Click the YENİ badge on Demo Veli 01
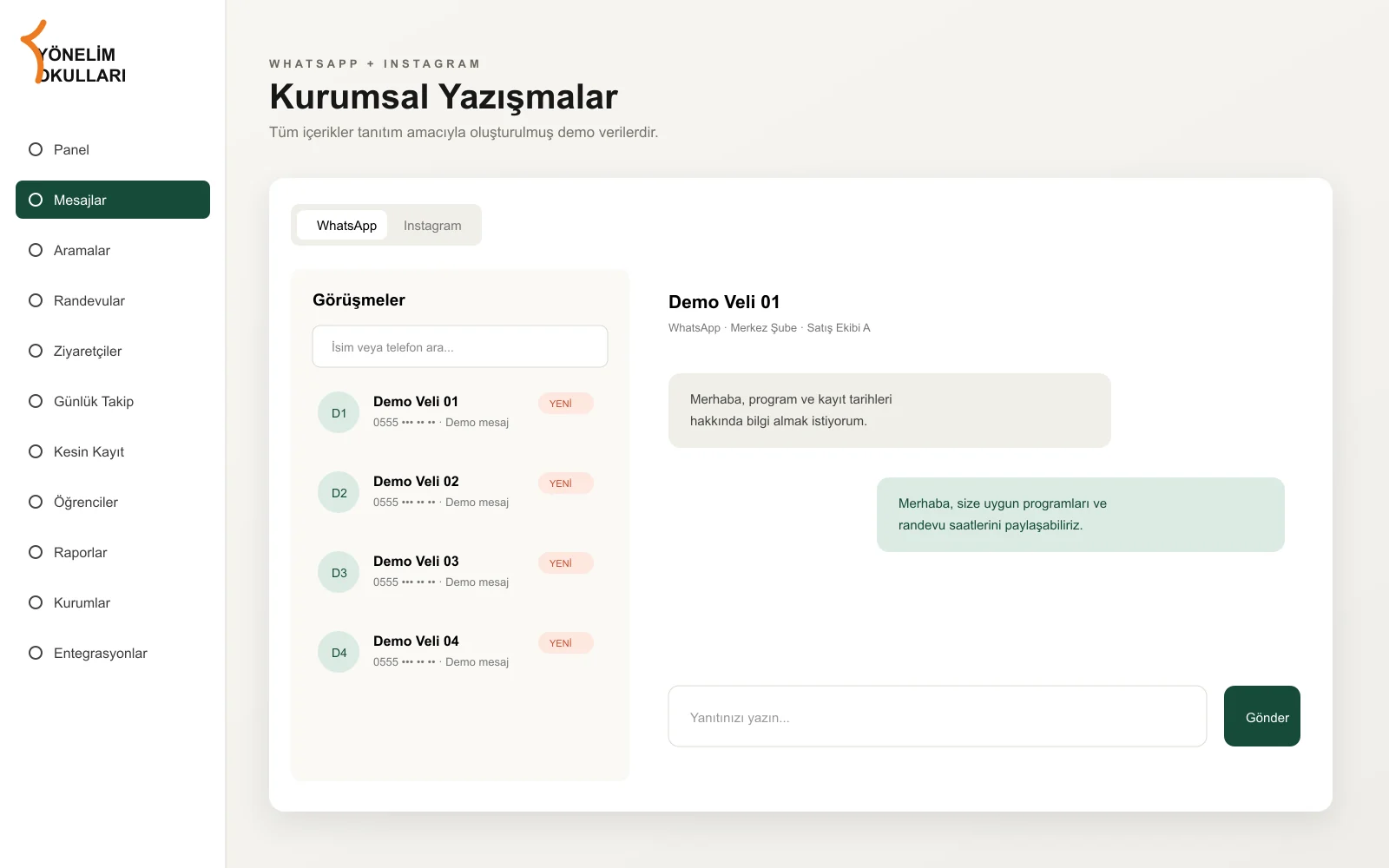 tap(566, 404)
